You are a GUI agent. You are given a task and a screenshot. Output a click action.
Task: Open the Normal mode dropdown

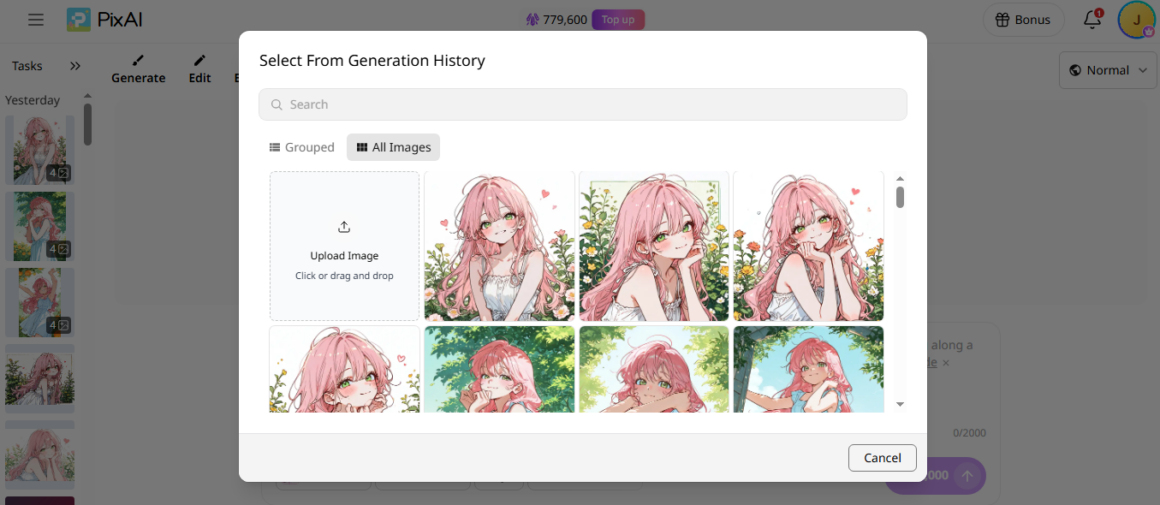[1107, 70]
